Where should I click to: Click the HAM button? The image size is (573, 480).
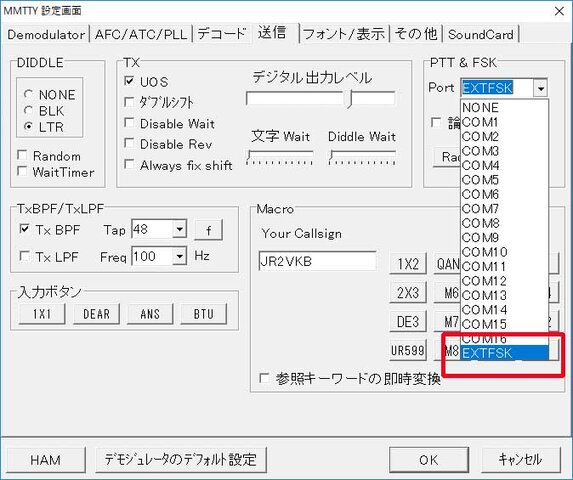45,460
